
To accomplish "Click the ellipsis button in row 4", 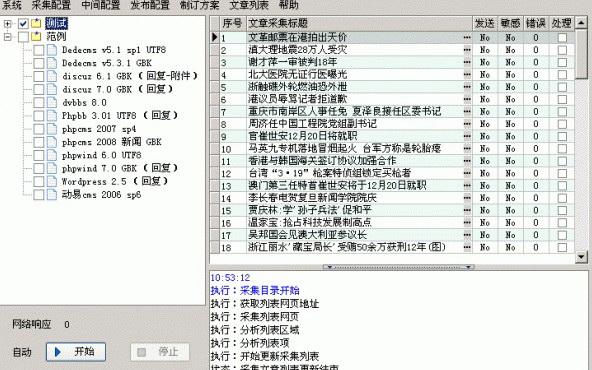I will [x=467, y=74].
